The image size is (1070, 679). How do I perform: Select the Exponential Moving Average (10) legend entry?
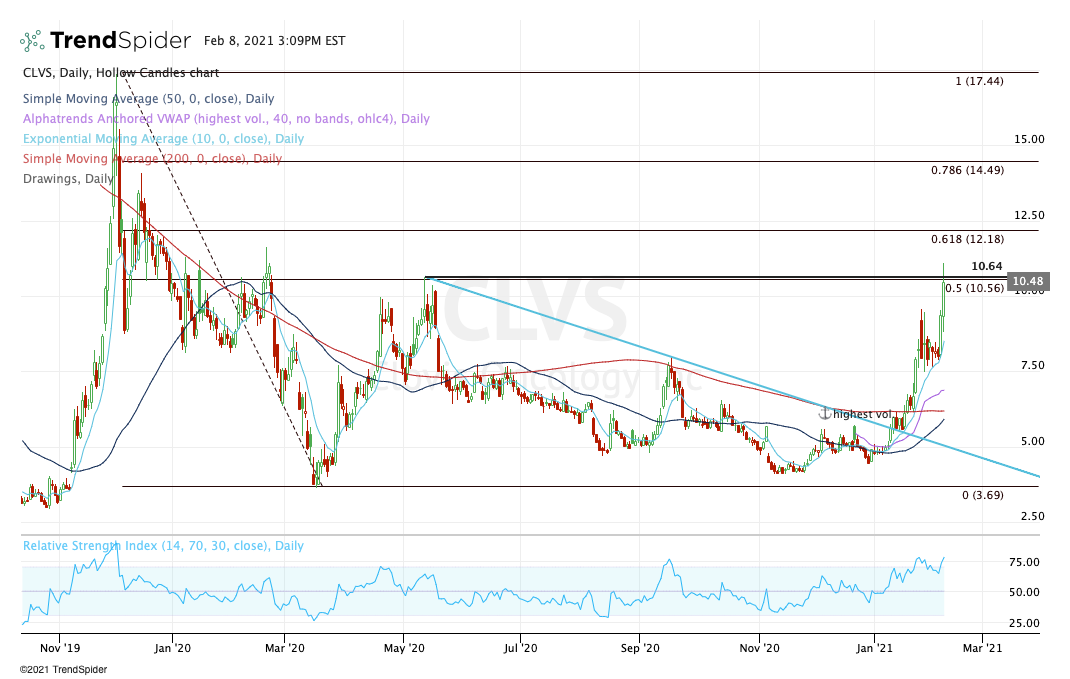(x=163, y=139)
